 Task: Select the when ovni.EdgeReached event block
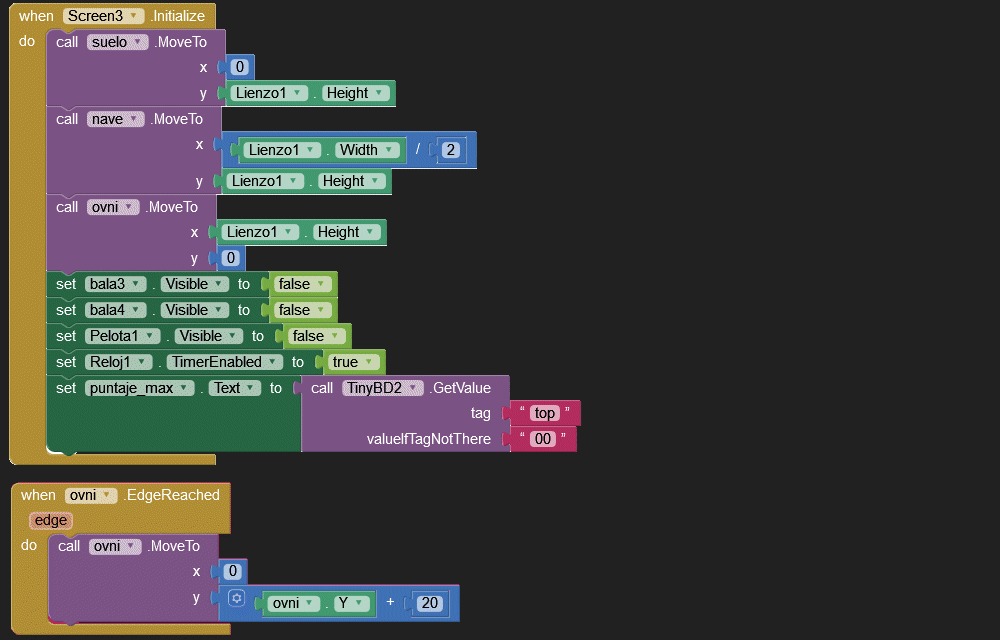click(x=40, y=495)
